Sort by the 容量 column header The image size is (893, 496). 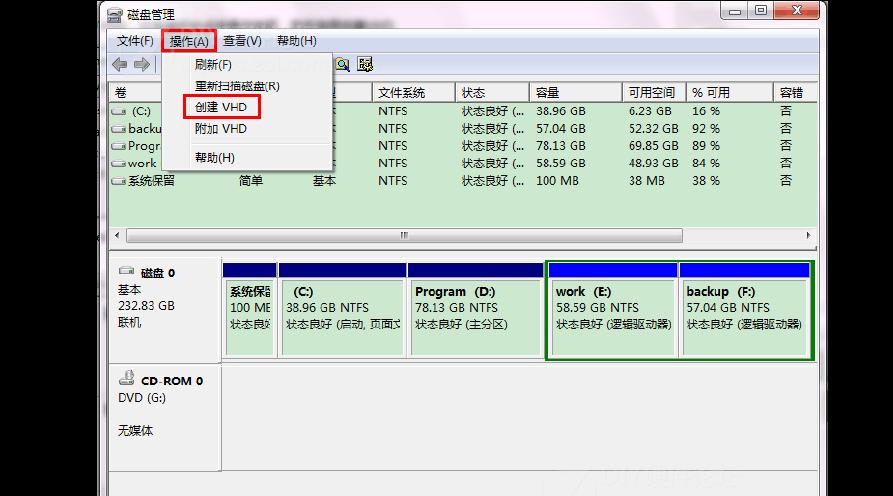coord(575,92)
